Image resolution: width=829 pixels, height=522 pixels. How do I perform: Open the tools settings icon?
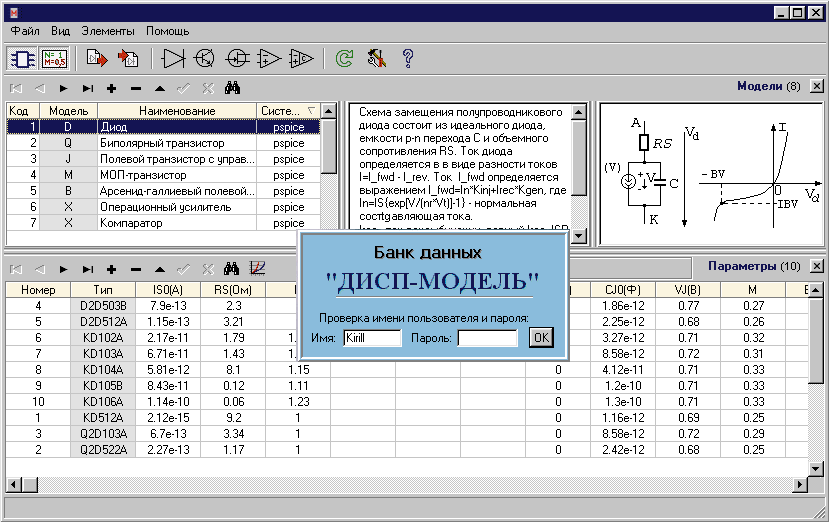(x=376, y=59)
